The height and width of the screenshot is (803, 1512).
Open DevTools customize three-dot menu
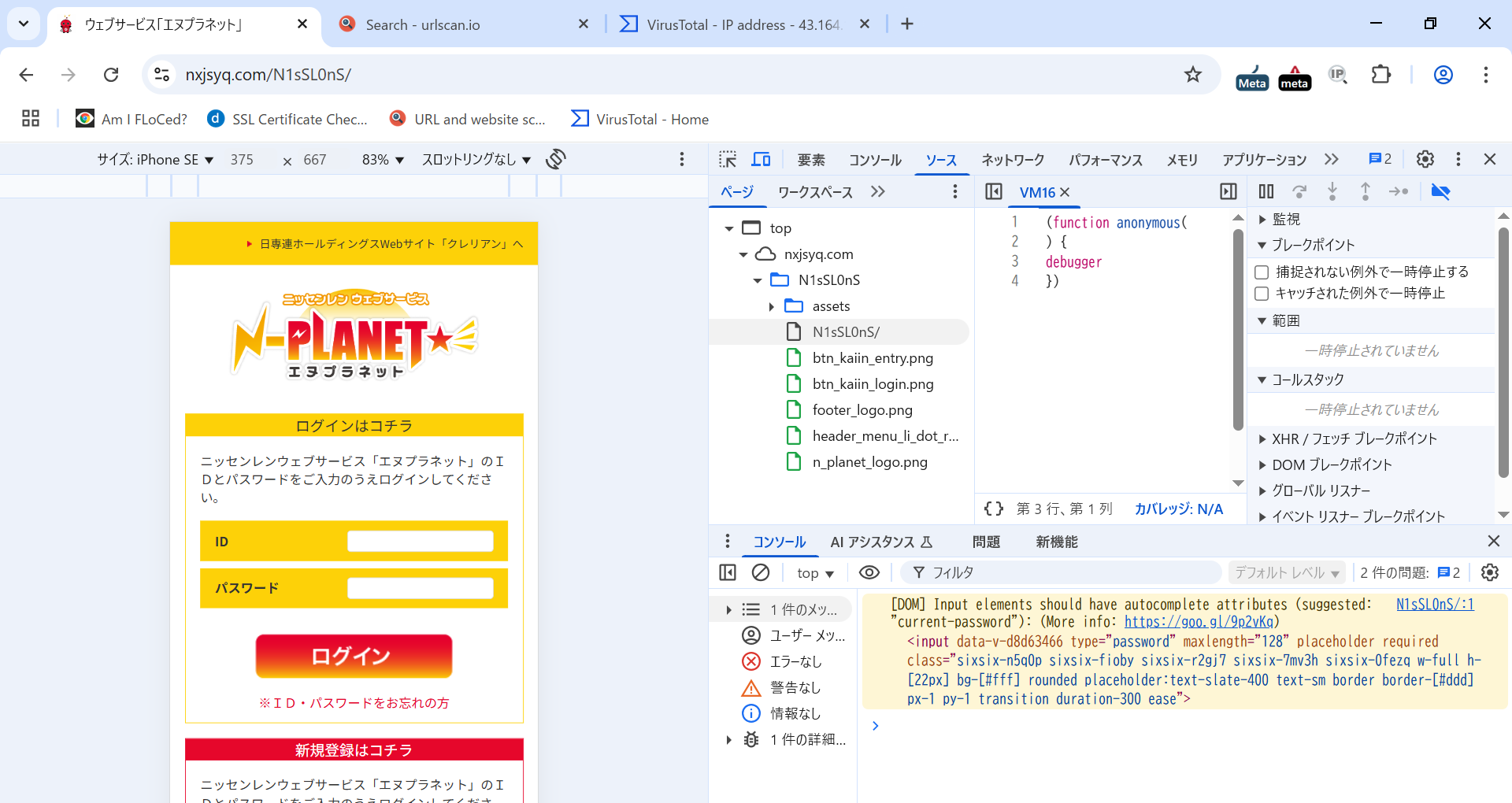point(1458,159)
